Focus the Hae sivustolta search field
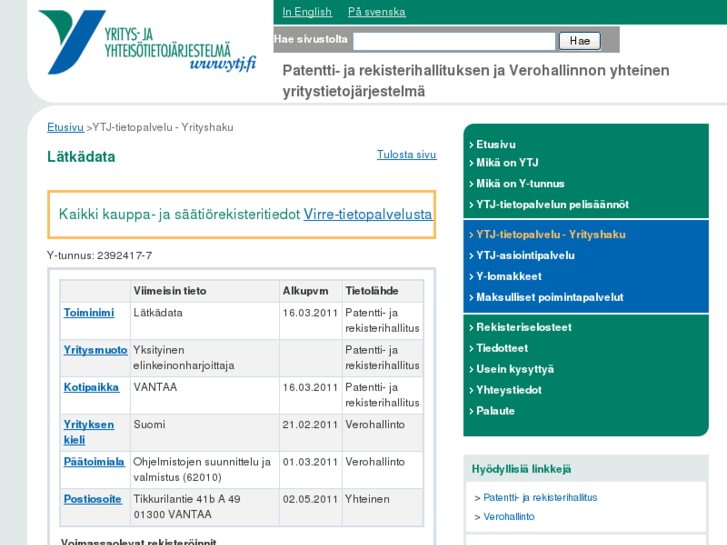 tap(454, 41)
